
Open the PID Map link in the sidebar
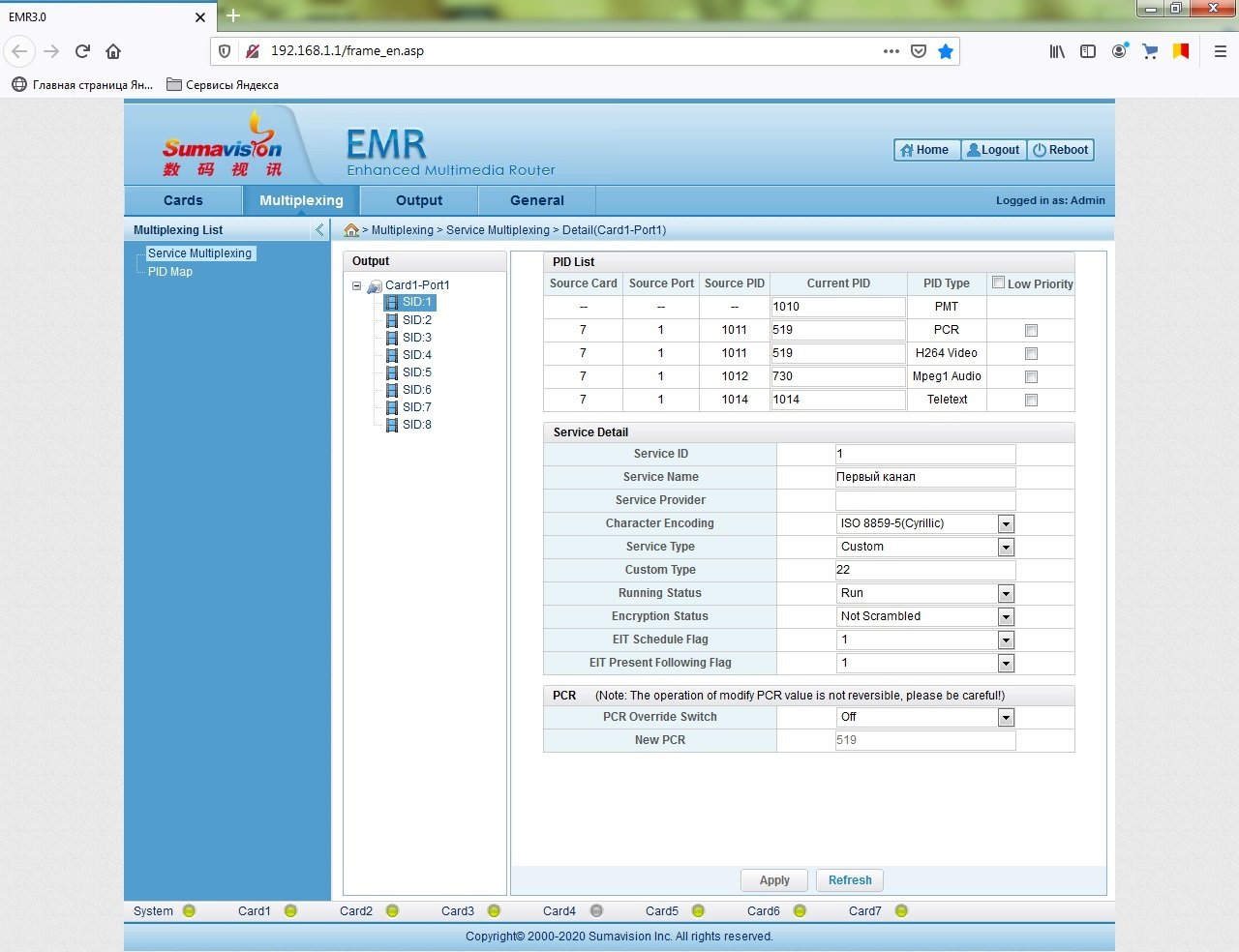click(x=170, y=272)
